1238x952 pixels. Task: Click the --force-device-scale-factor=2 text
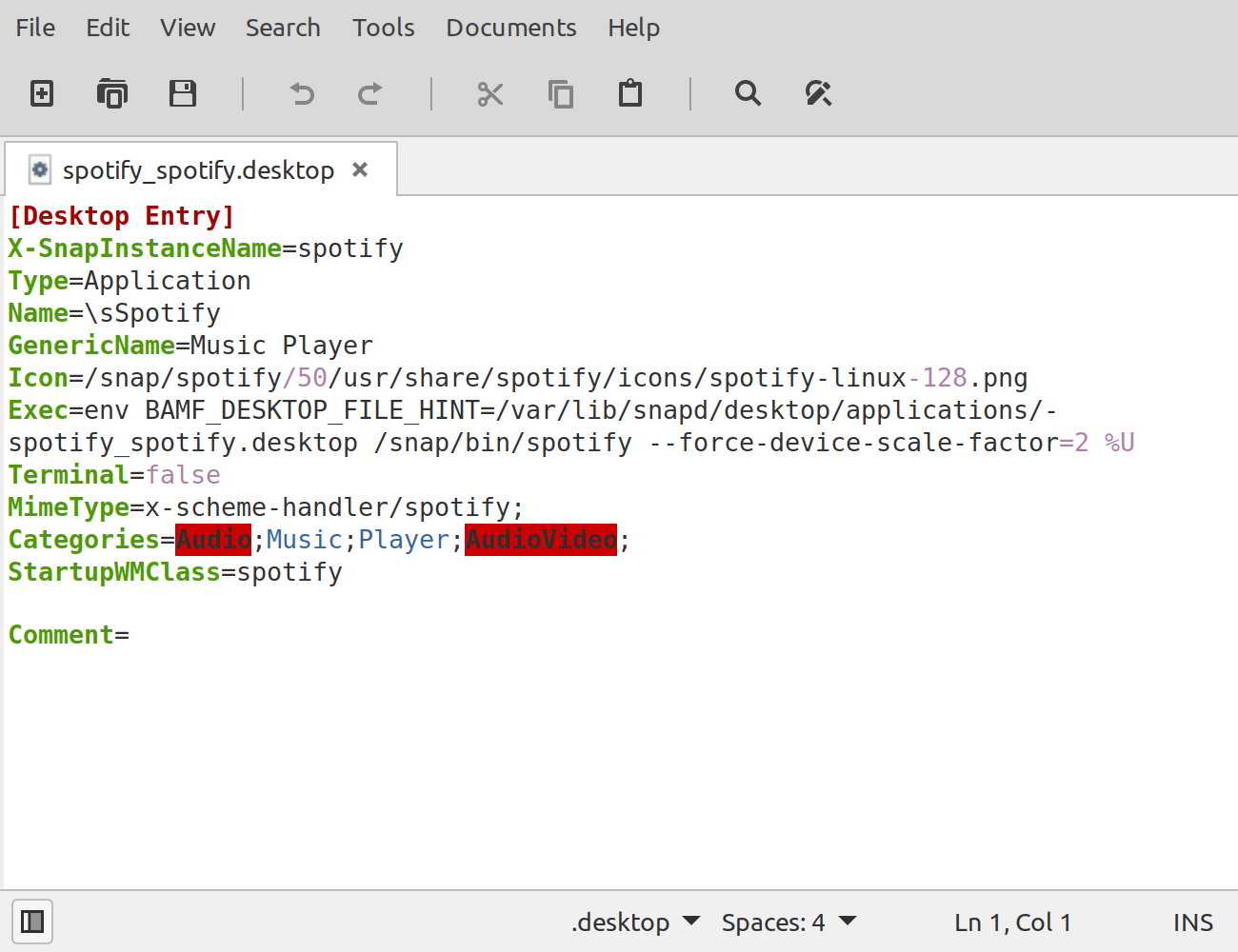869,443
